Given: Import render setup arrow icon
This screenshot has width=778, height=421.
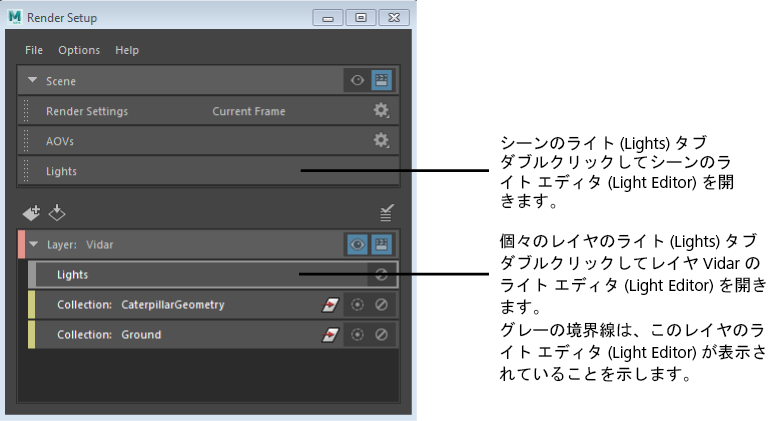Looking at the screenshot, I should 57,212.
